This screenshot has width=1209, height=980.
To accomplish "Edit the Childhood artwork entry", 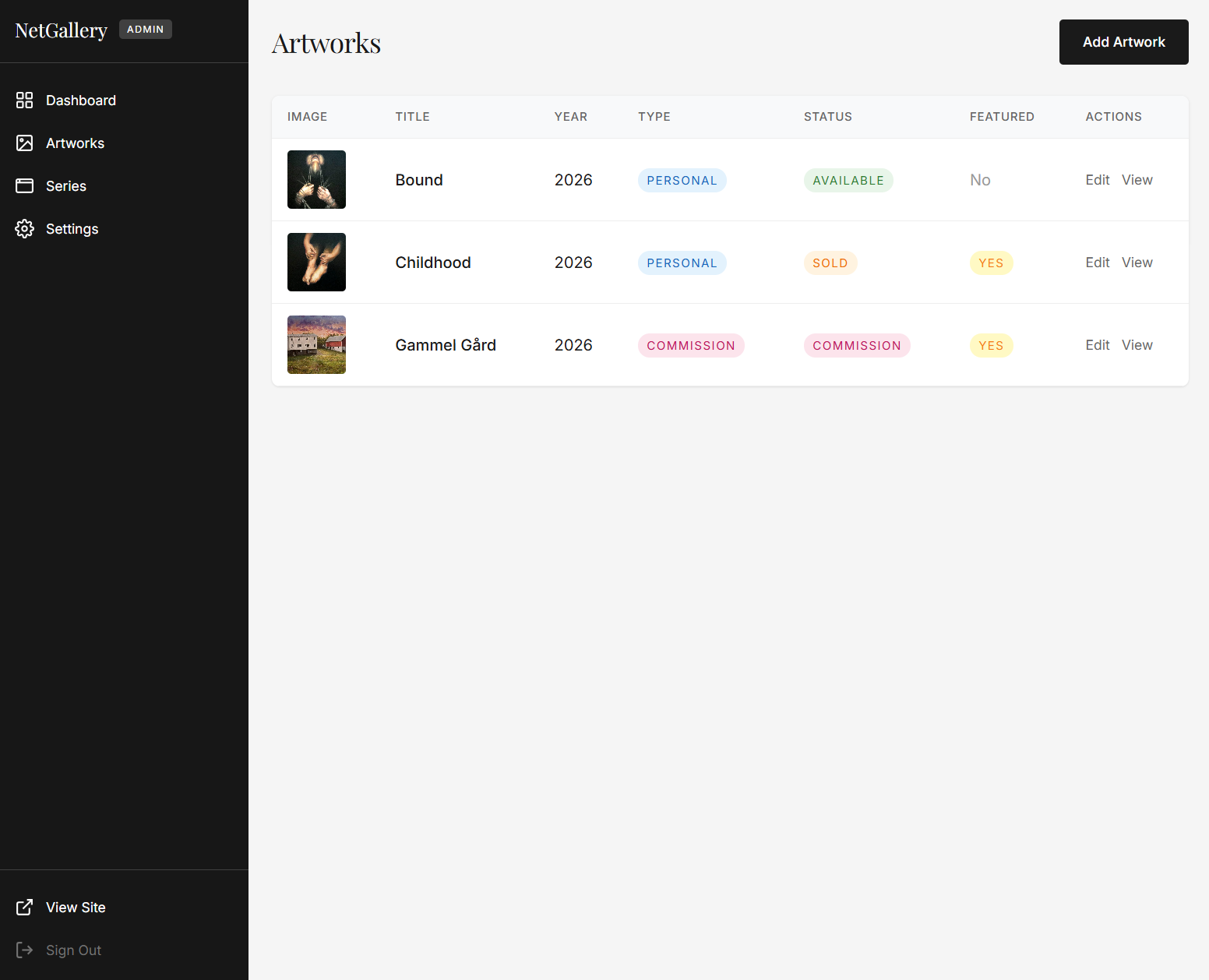I will (1097, 263).
